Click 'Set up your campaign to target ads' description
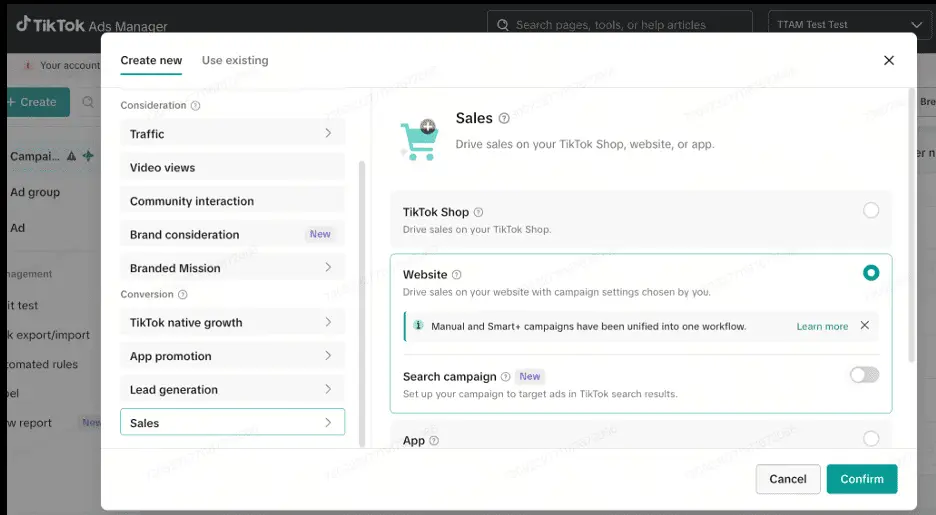The width and height of the screenshot is (936, 515). (x=540, y=394)
